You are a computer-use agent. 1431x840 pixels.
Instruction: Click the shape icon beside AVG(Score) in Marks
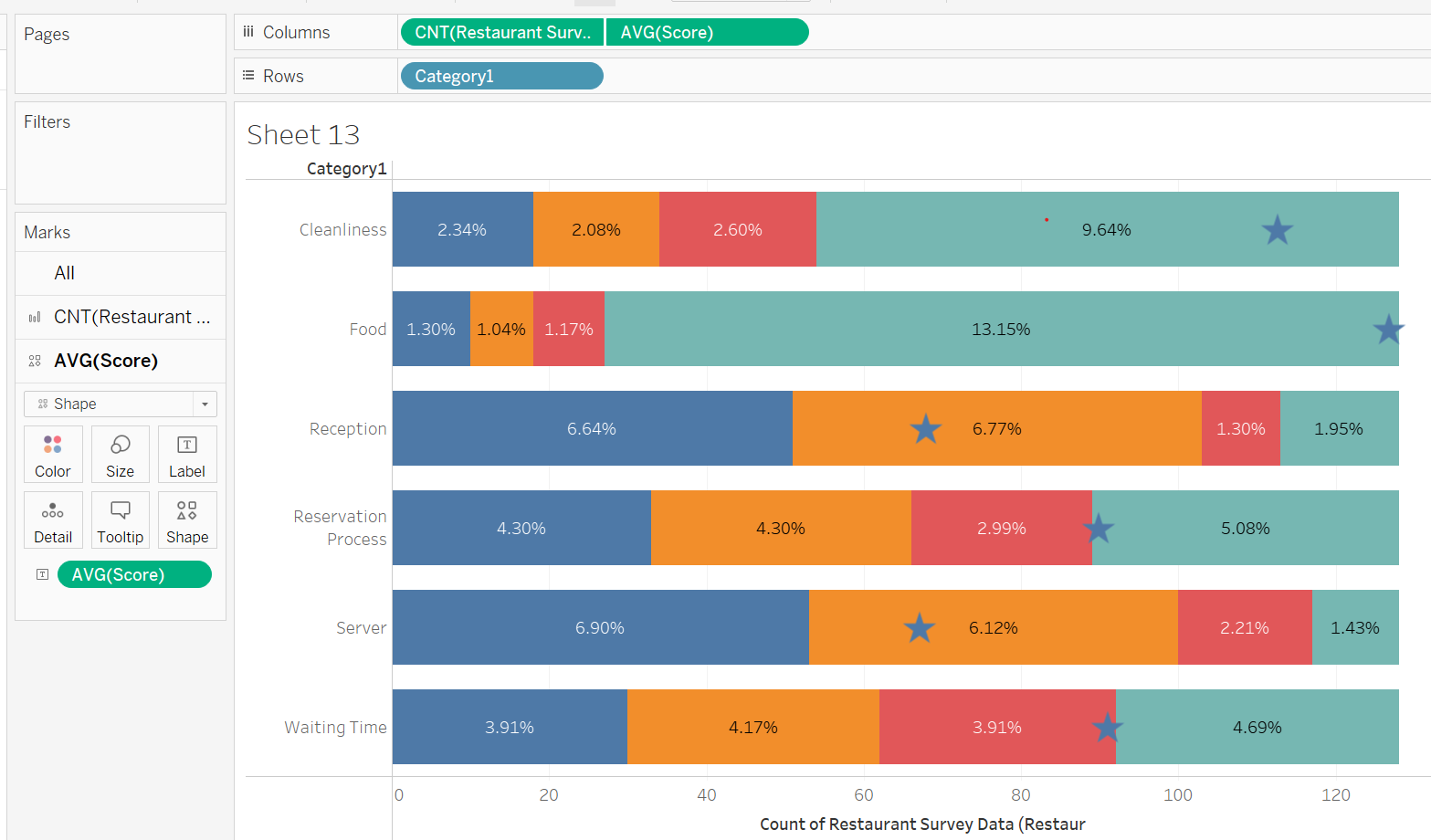(34, 360)
